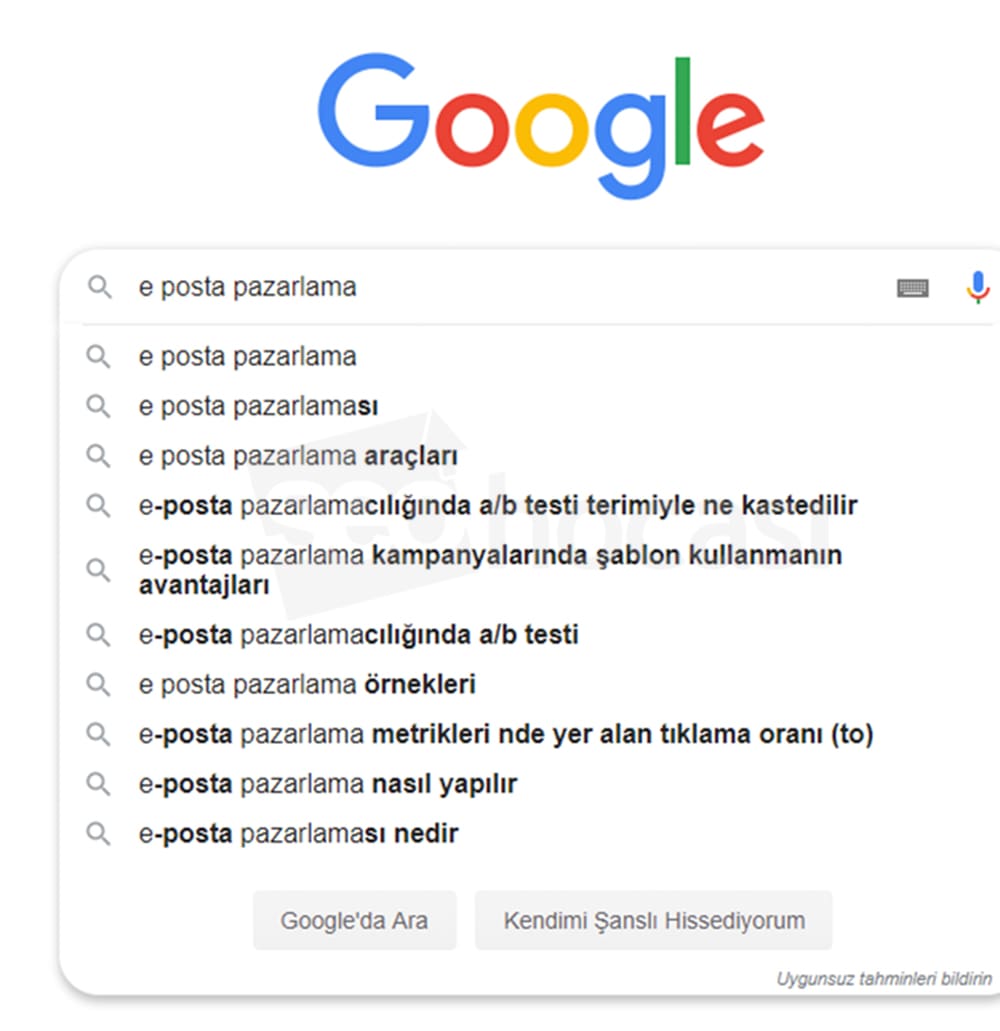Select 'e-posta pazarlamacılığında a/b testi' suggestion
The image size is (1000, 1031).
(x=358, y=635)
